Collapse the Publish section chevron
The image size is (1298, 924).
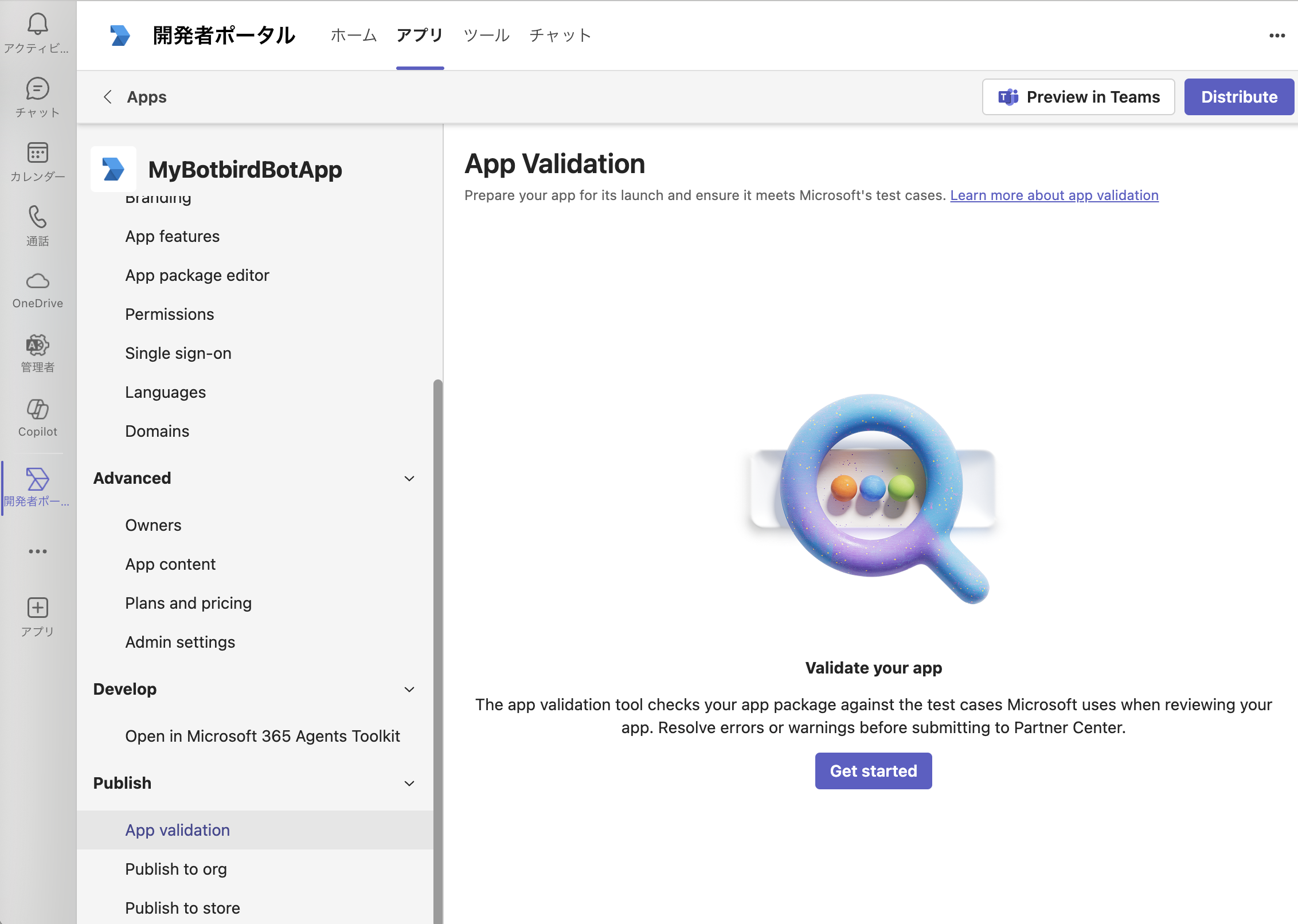point(409,783)
